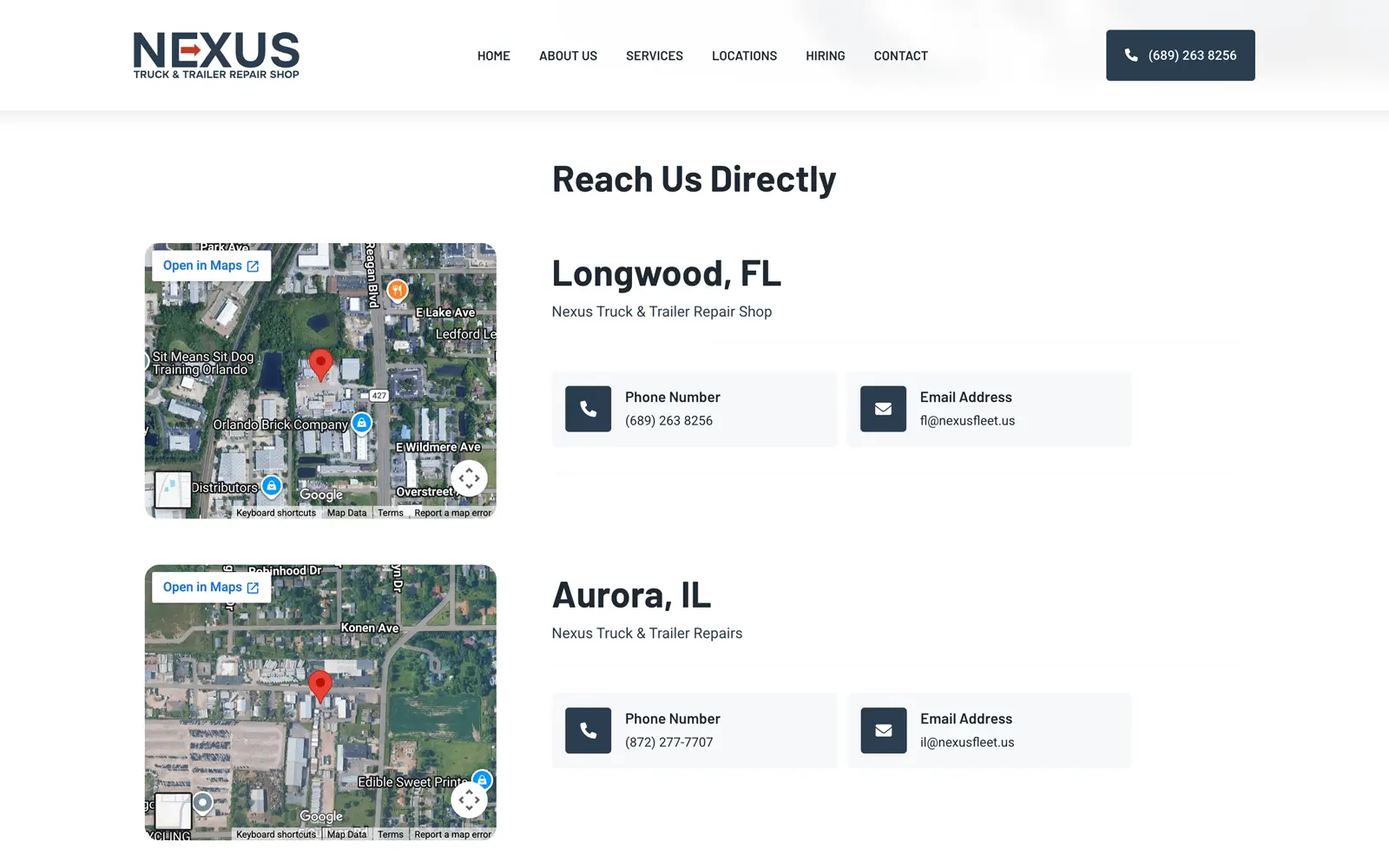Click Report a map error on Aurora map

tap(452, 835)
